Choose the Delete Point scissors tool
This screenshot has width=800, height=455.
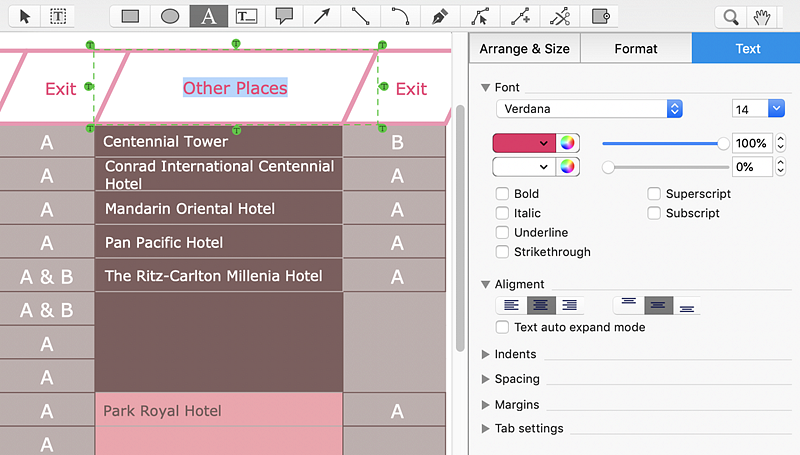[560, 17]
